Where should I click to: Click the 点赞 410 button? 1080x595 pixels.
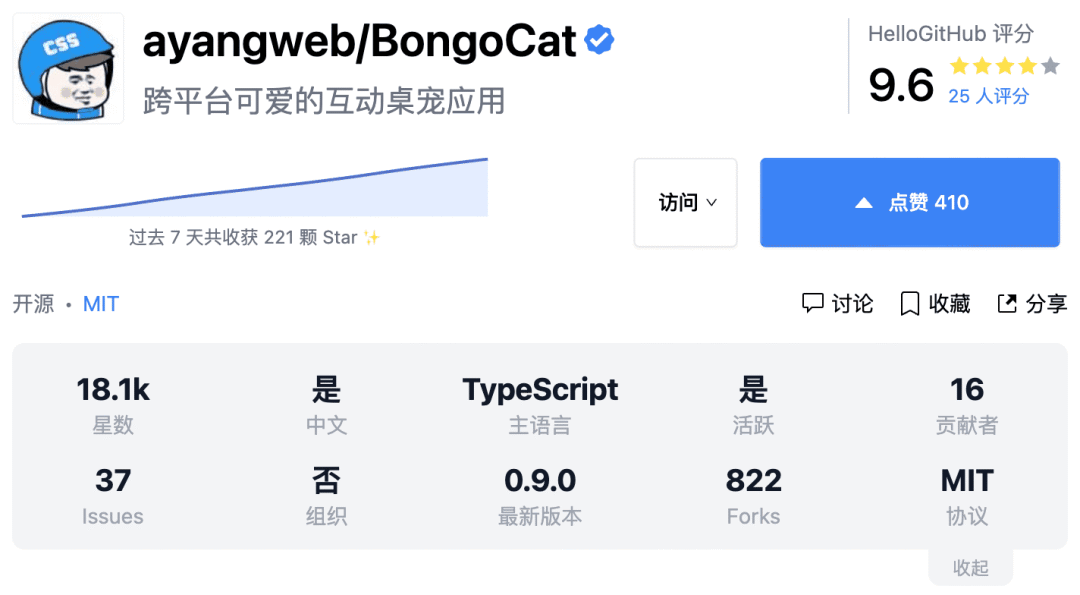pyautogui.click(x=909, y=202)
